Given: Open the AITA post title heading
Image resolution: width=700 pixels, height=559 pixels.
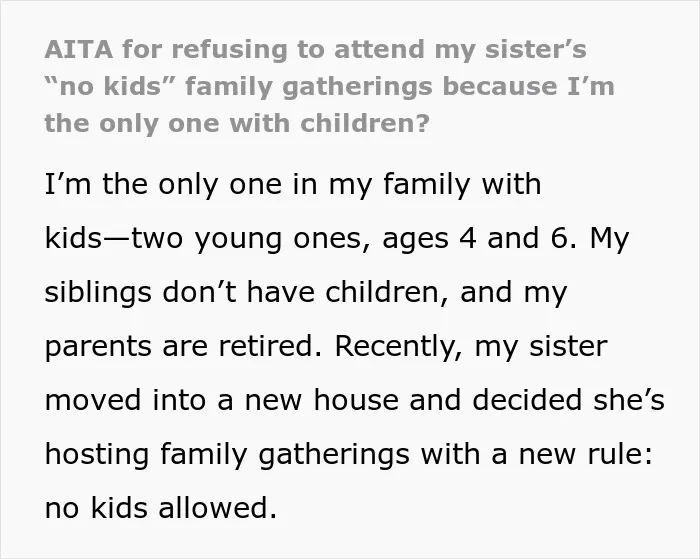Looking at the screenshot, I should pos(329,86).
